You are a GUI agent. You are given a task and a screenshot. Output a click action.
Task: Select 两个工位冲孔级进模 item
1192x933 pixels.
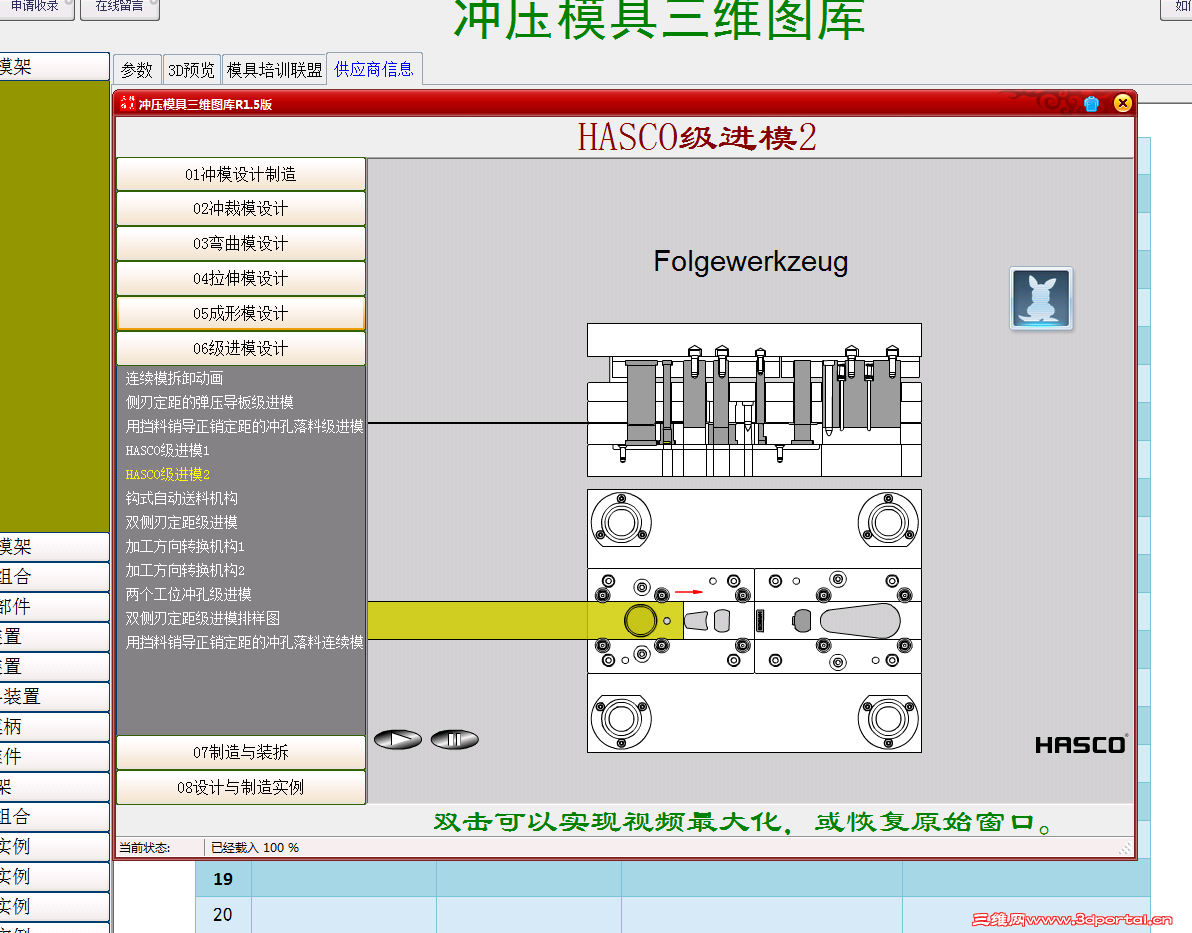[188, 594]
